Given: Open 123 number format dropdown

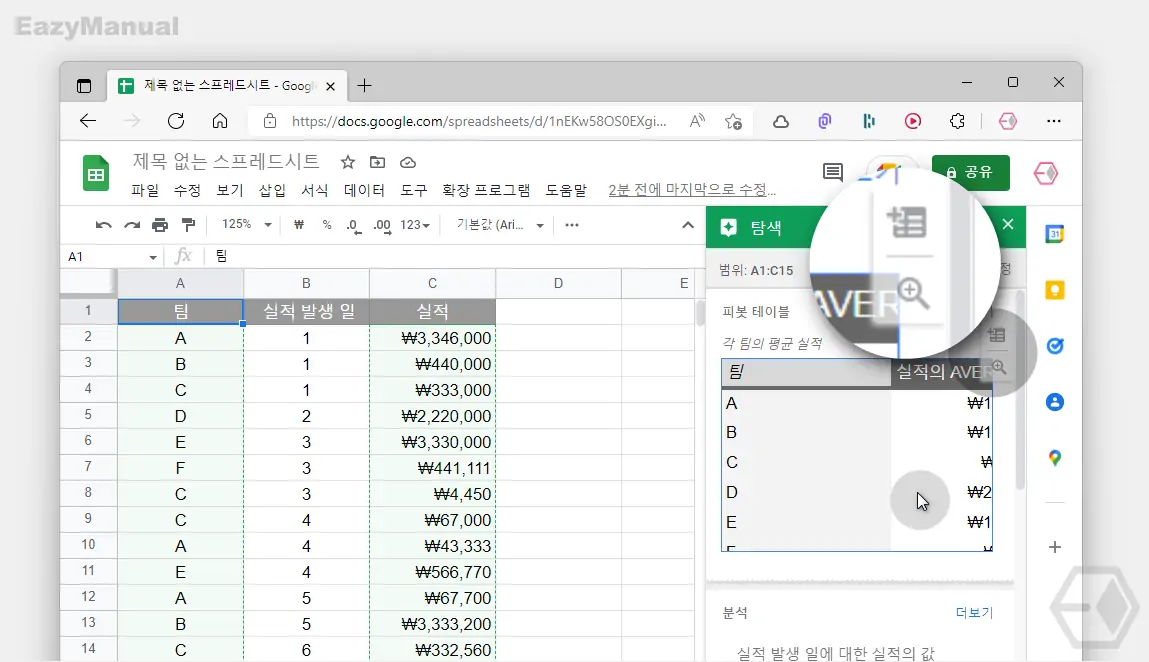Looking at the screenshot, I should click(415, 225).
